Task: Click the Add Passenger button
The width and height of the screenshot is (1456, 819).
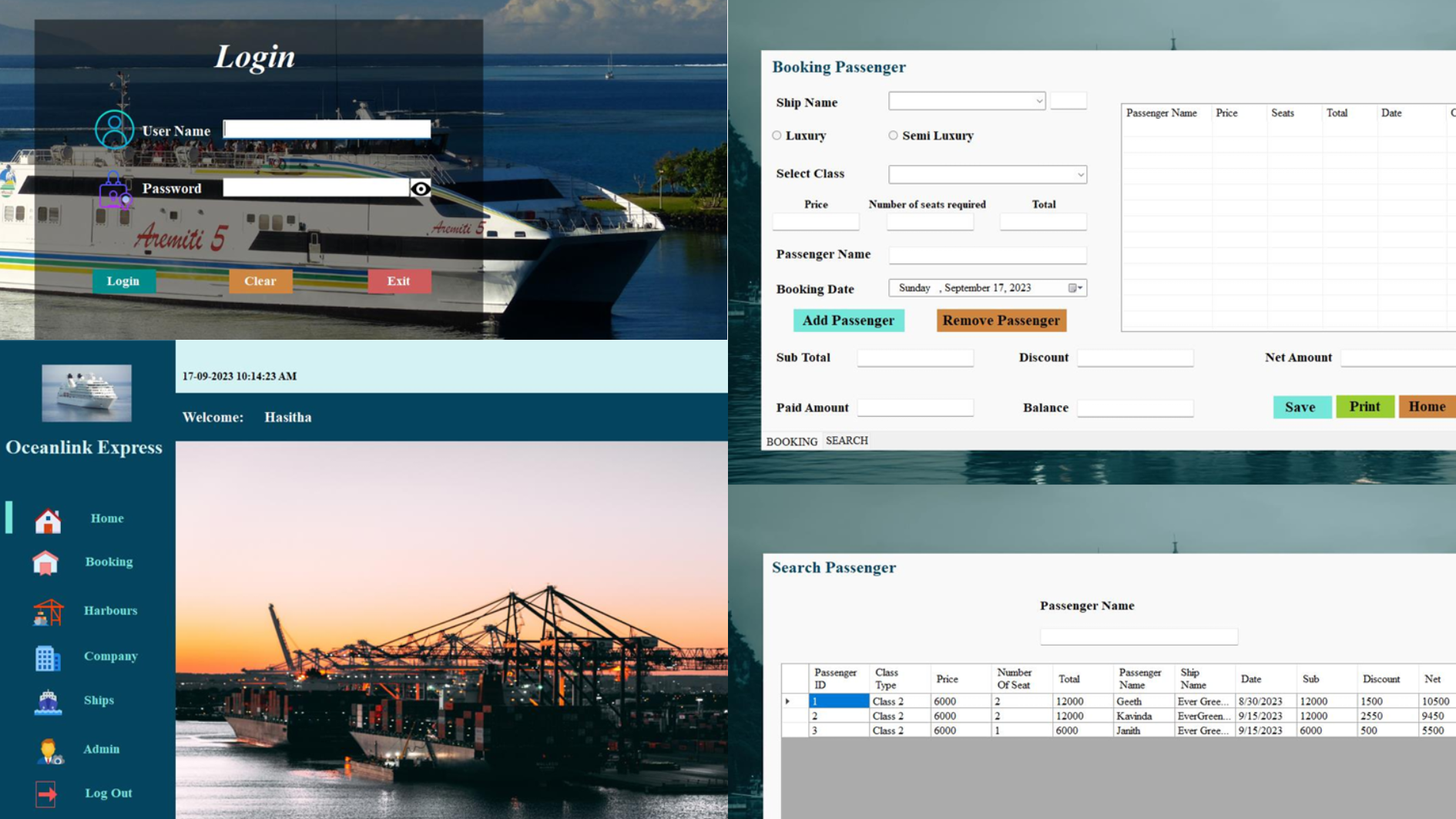Action: tap(848, 321)
